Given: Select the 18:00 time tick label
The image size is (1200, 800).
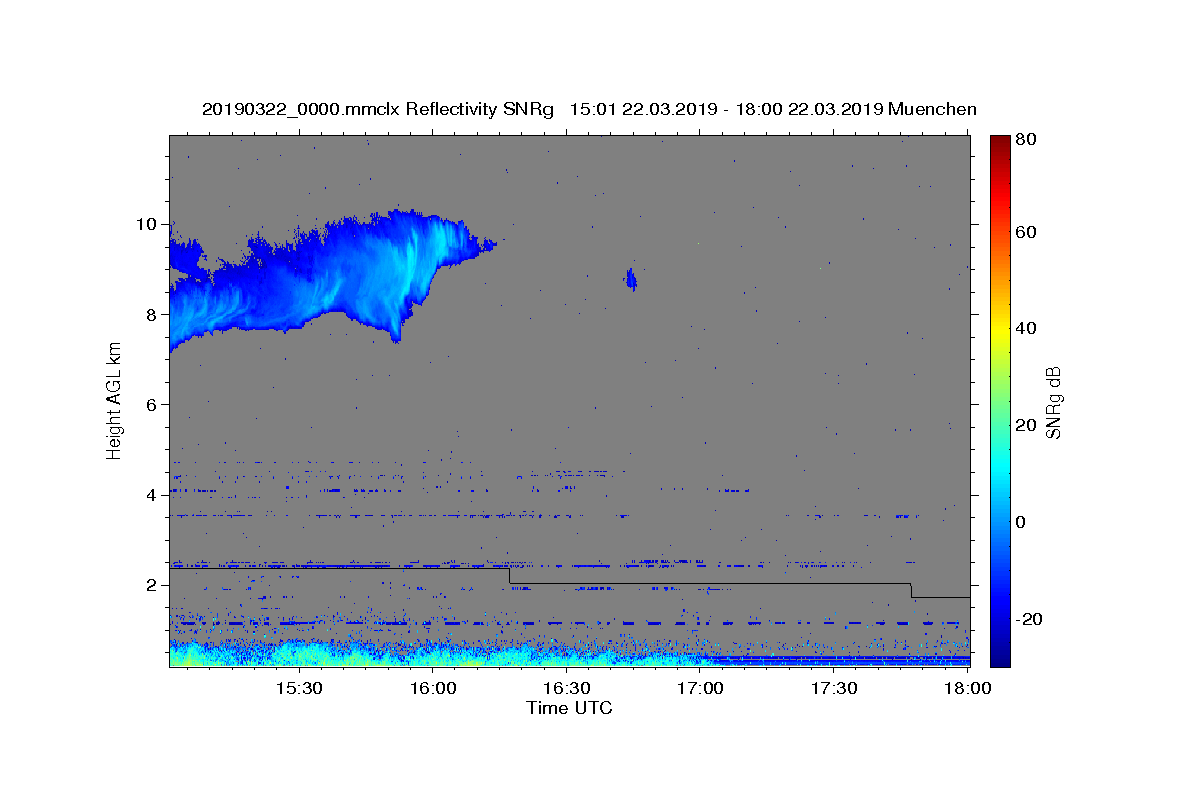Looking at the screenshot, I should [x=967, y=688].
